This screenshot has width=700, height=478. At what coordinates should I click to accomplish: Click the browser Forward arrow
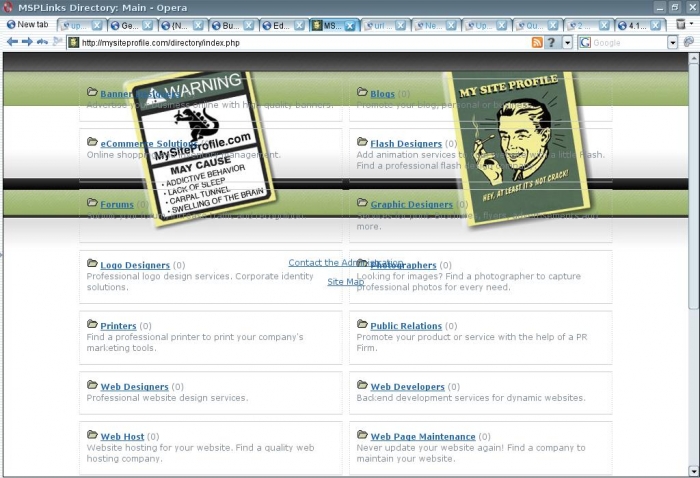[x=27, y=42]
